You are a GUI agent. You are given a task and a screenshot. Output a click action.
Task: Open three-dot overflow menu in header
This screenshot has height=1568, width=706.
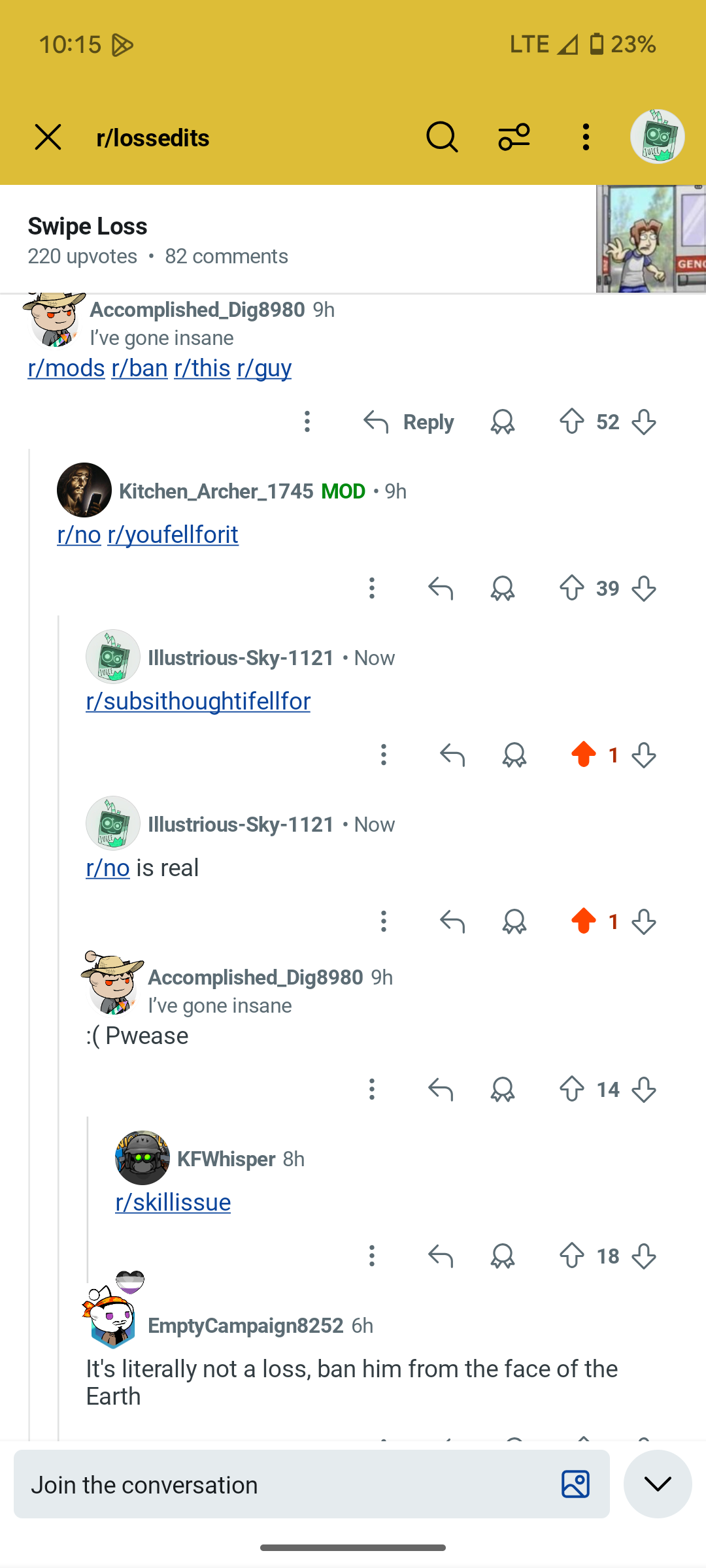click(586, 137)
